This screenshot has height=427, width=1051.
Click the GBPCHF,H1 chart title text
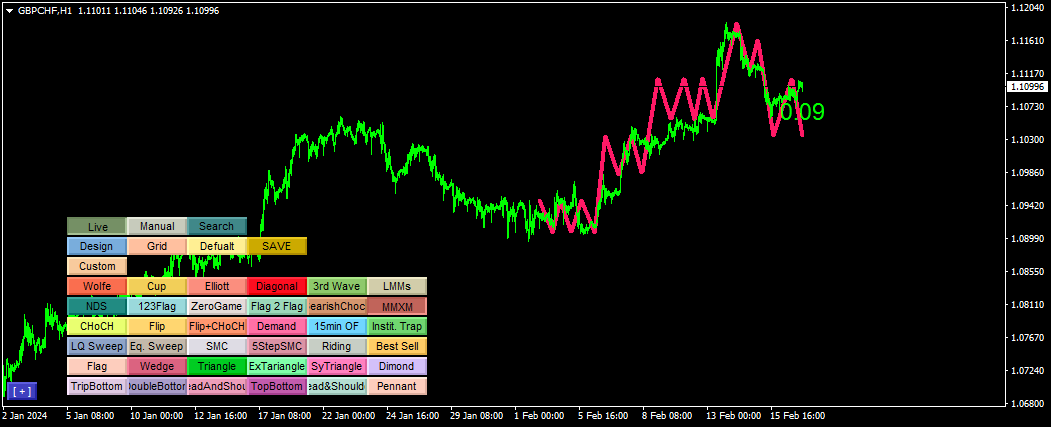tap(46, 11)
